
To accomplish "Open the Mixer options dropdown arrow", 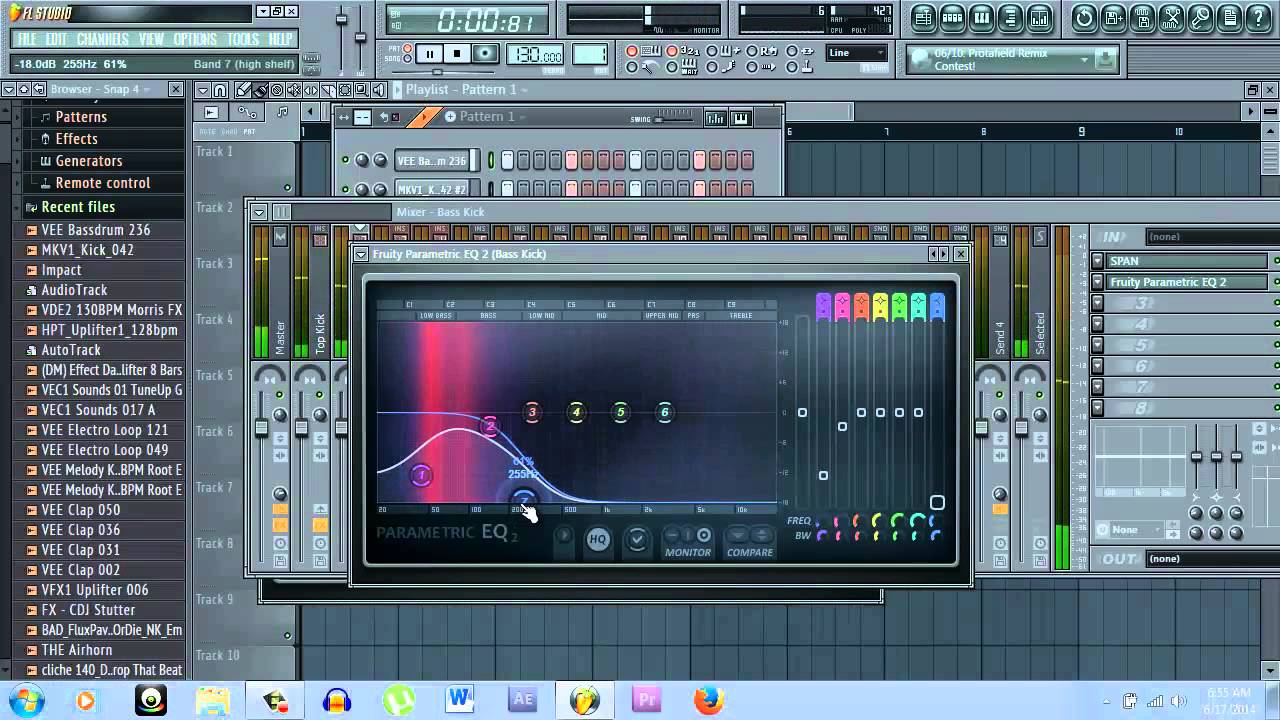I will (x=258, y=212).
